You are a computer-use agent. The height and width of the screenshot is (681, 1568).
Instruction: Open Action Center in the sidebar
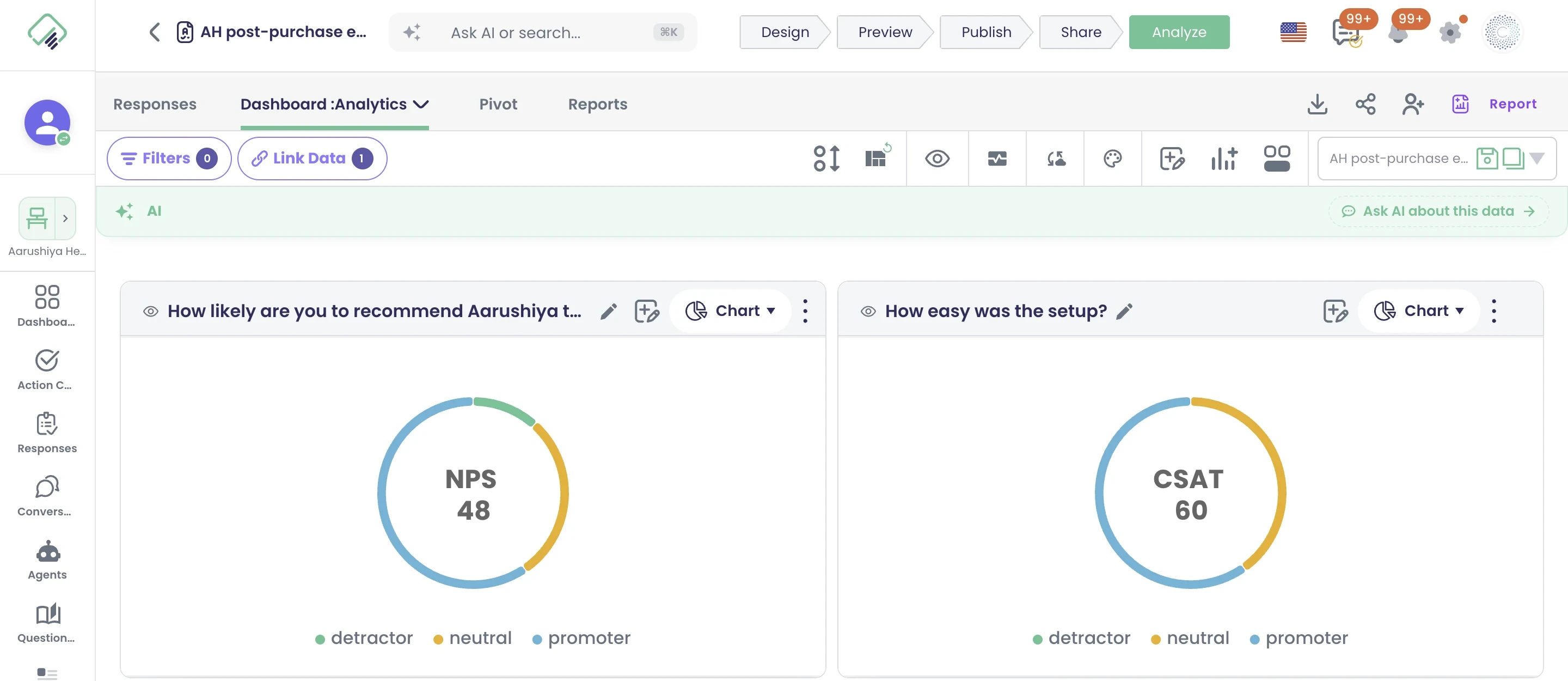pyautogui.click(x=47, y=370)
